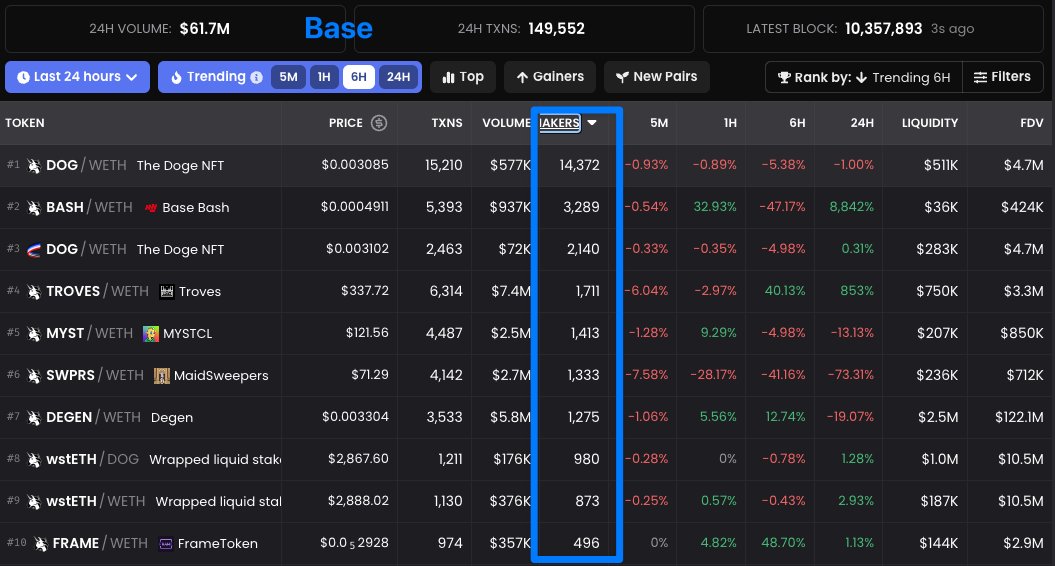
Task: Click the DEX icon in row #10 FRAME
Action: (40, 544)
